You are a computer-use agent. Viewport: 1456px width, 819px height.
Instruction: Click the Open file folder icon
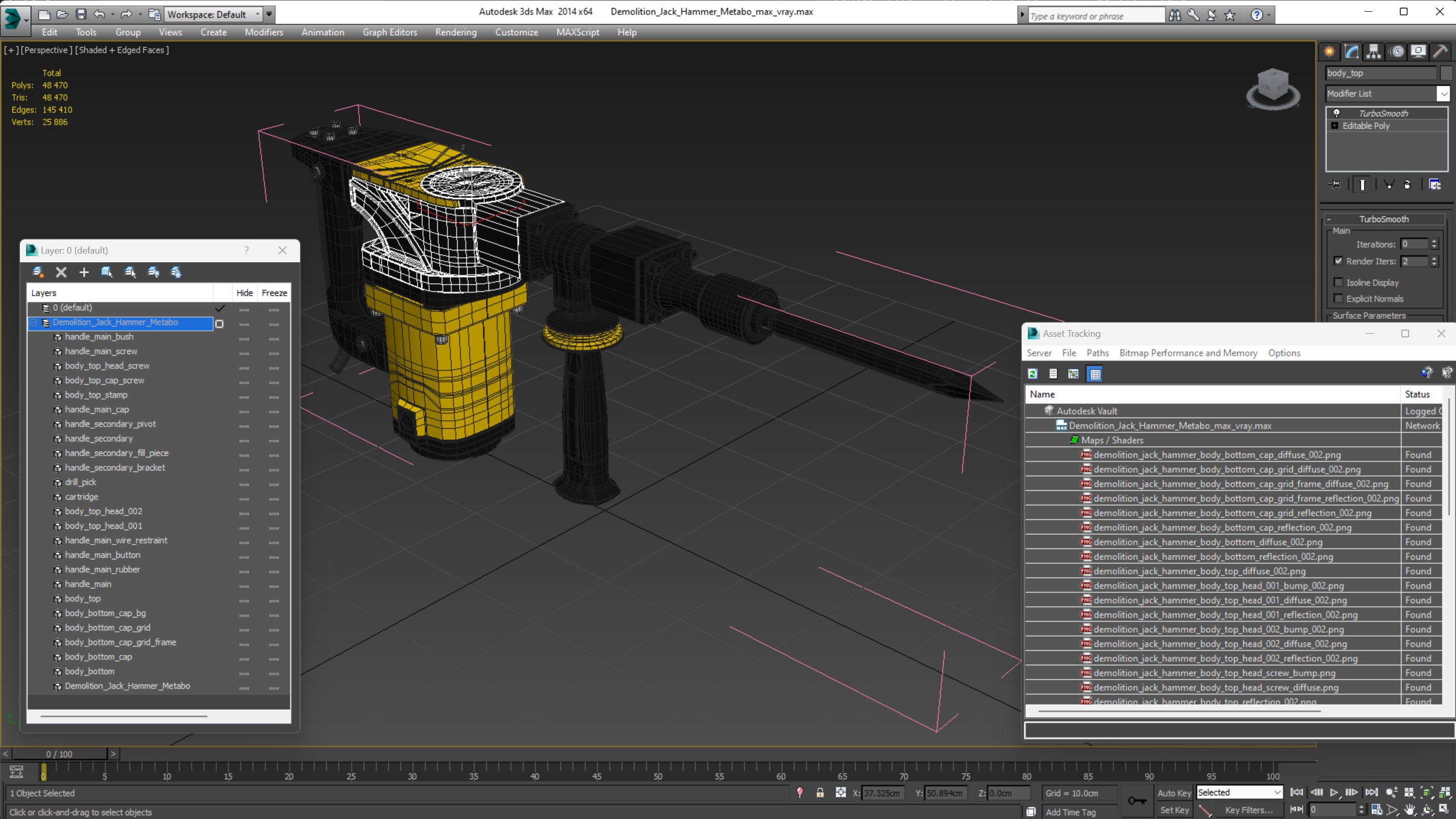click(62, 14)
